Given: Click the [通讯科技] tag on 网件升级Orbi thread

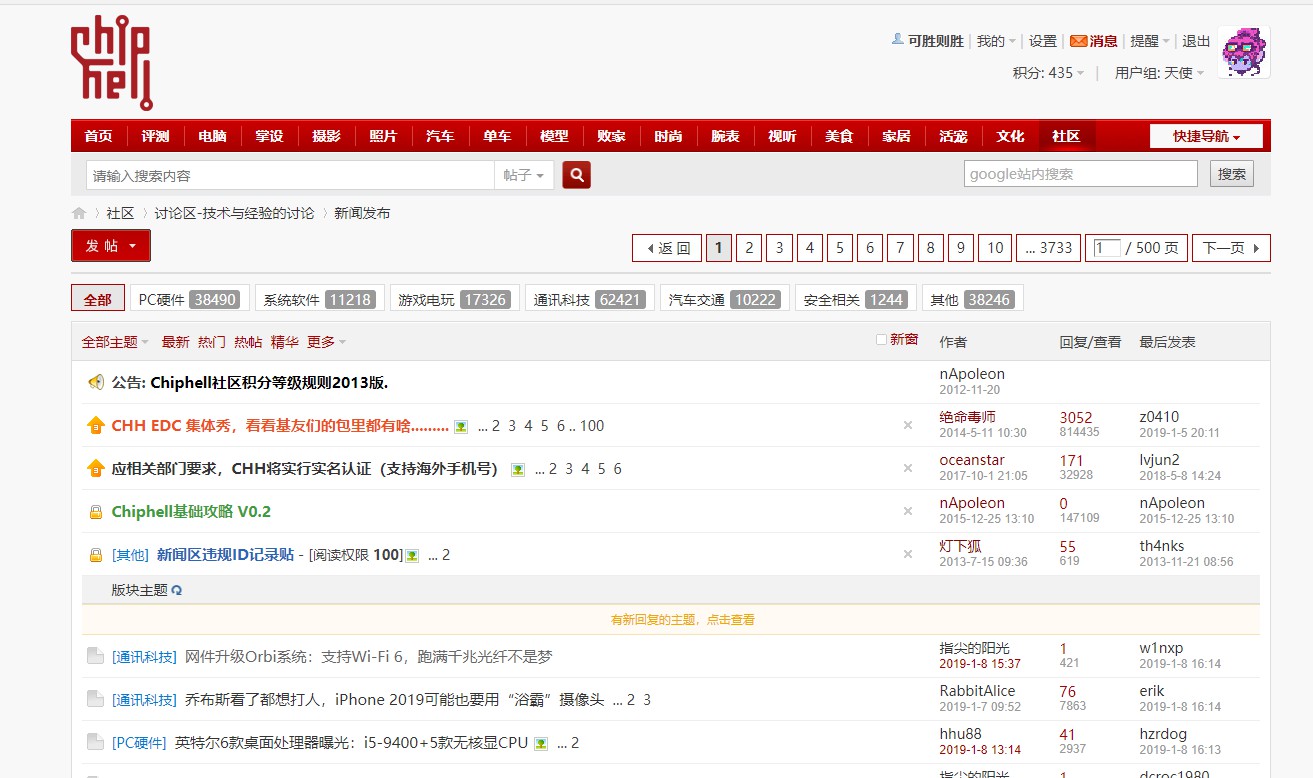Looking at the screenshot, I should point(144,657).
